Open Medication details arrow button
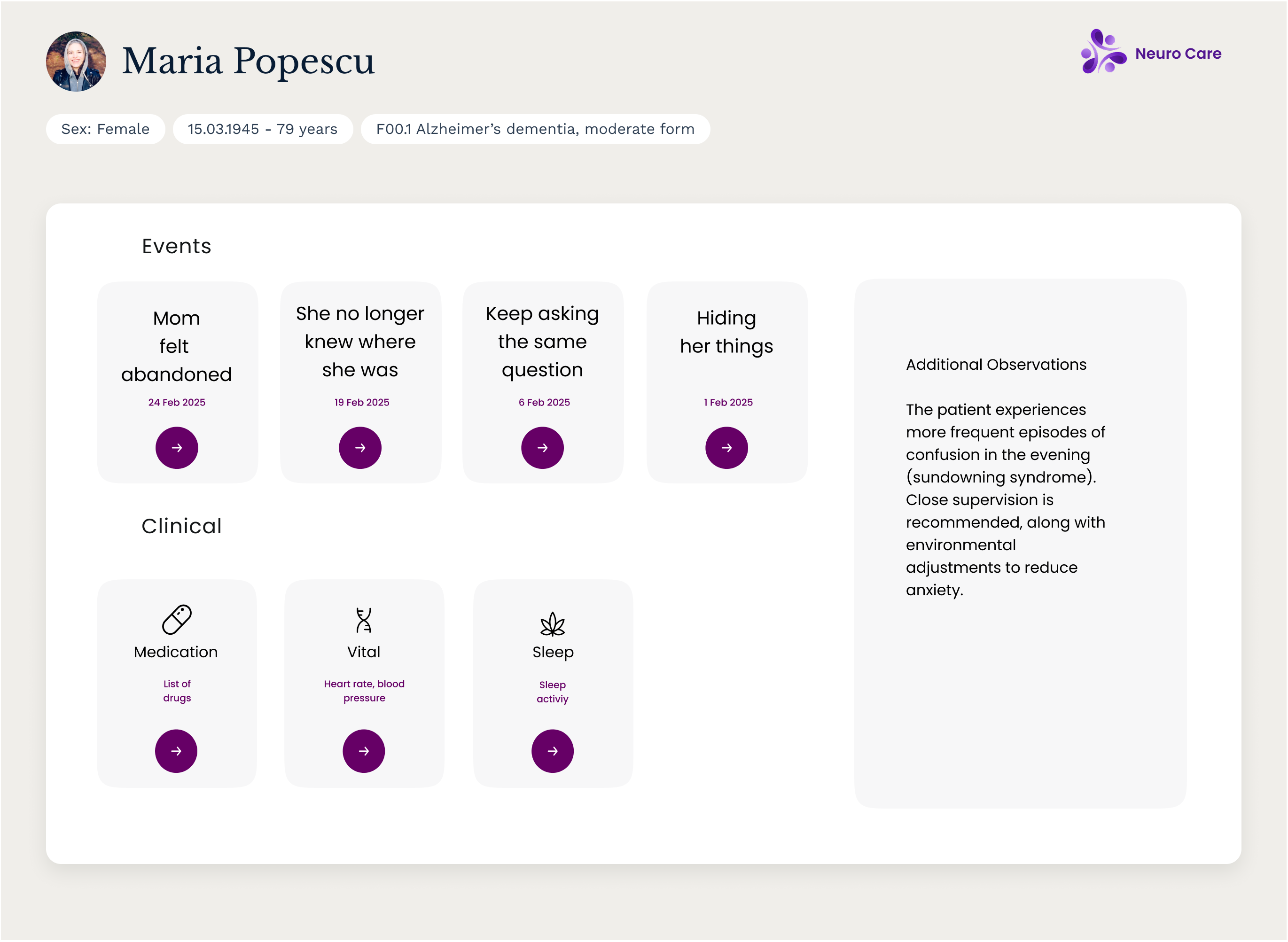The image size is (1288, 942). [x=176, y=751]
